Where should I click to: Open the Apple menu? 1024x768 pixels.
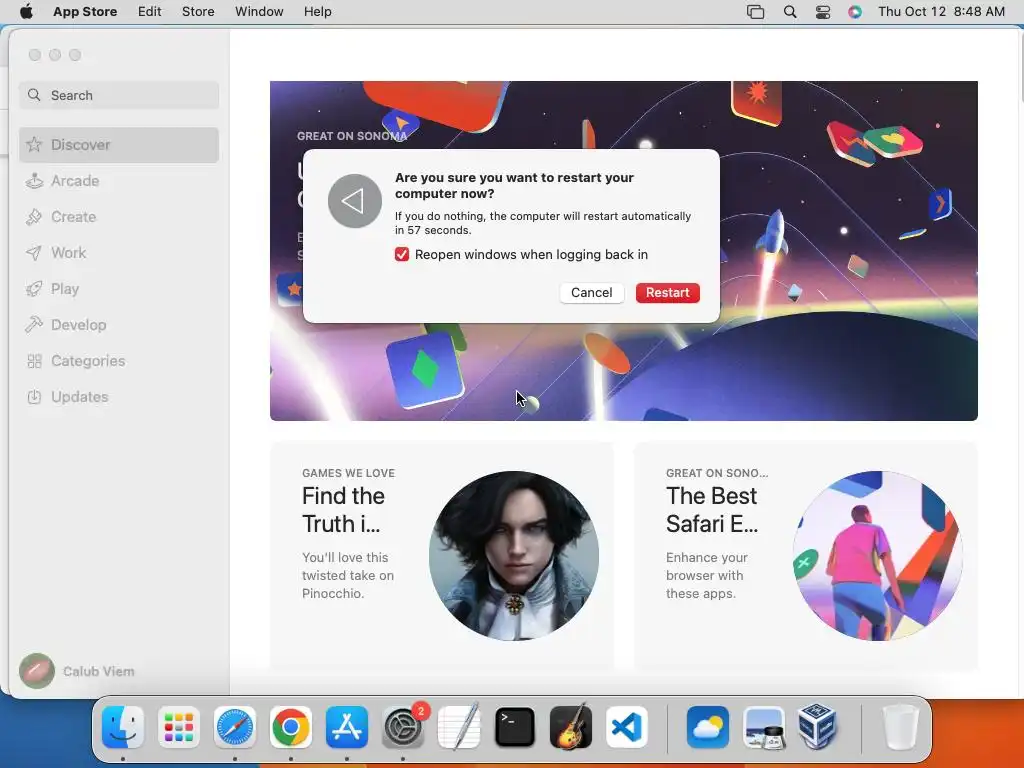tap(26, 12)
